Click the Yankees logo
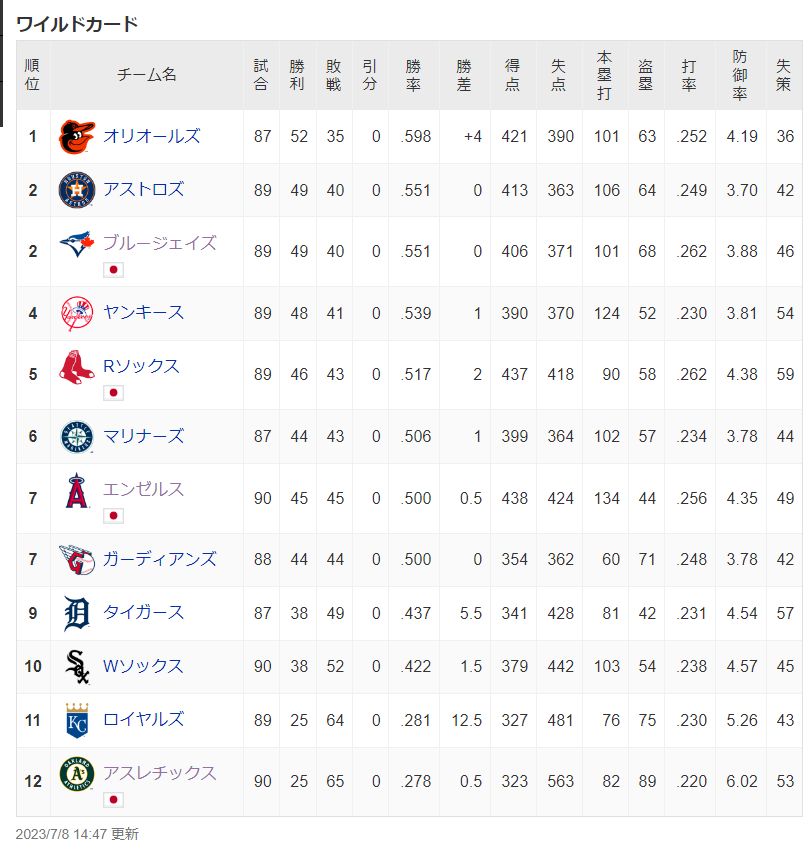Screen dimensions: 810x854 pos(77,313)
